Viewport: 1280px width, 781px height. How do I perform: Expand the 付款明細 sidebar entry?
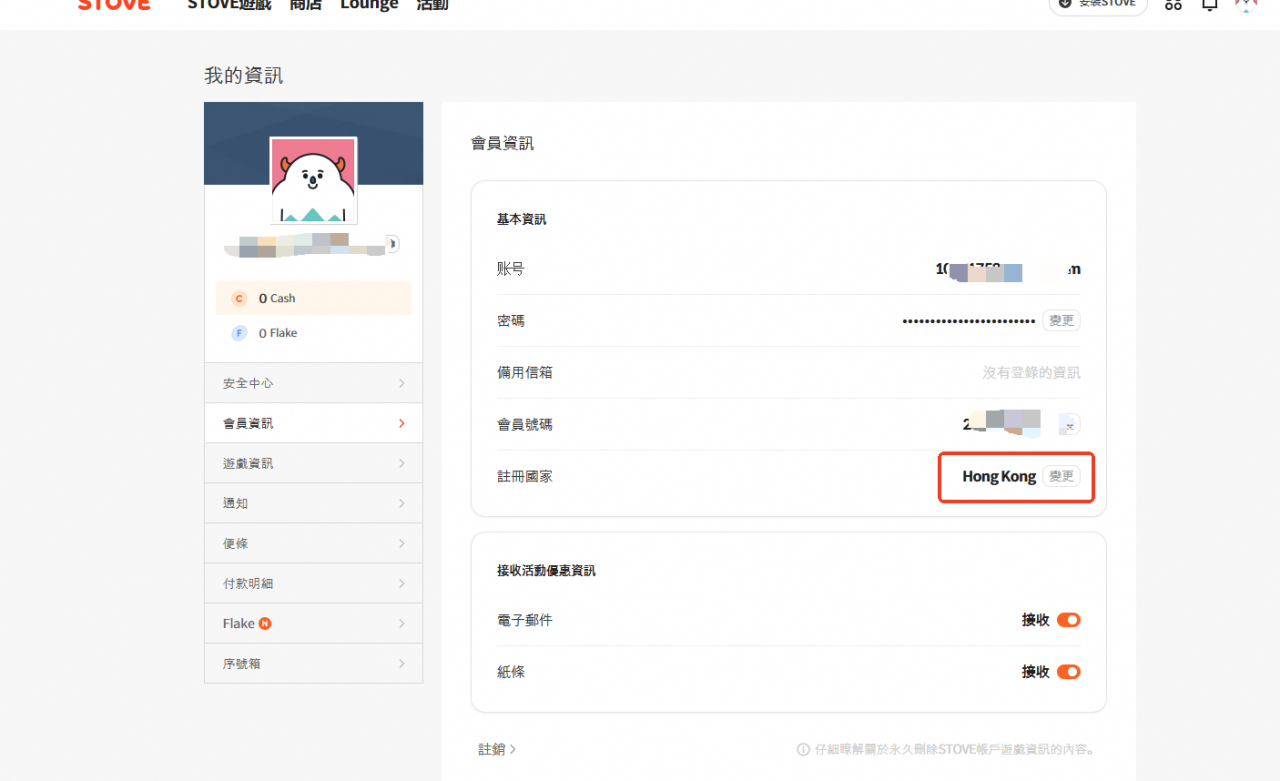tap(313, 582)
